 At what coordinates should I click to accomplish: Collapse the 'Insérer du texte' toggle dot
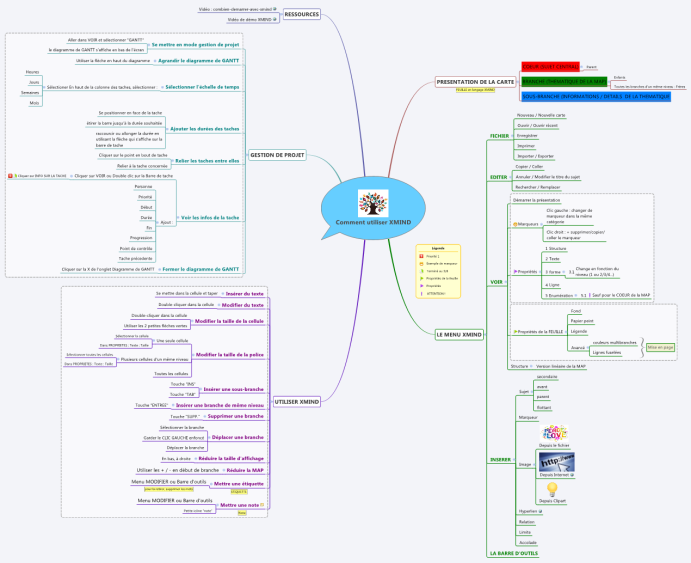(223, 293)
